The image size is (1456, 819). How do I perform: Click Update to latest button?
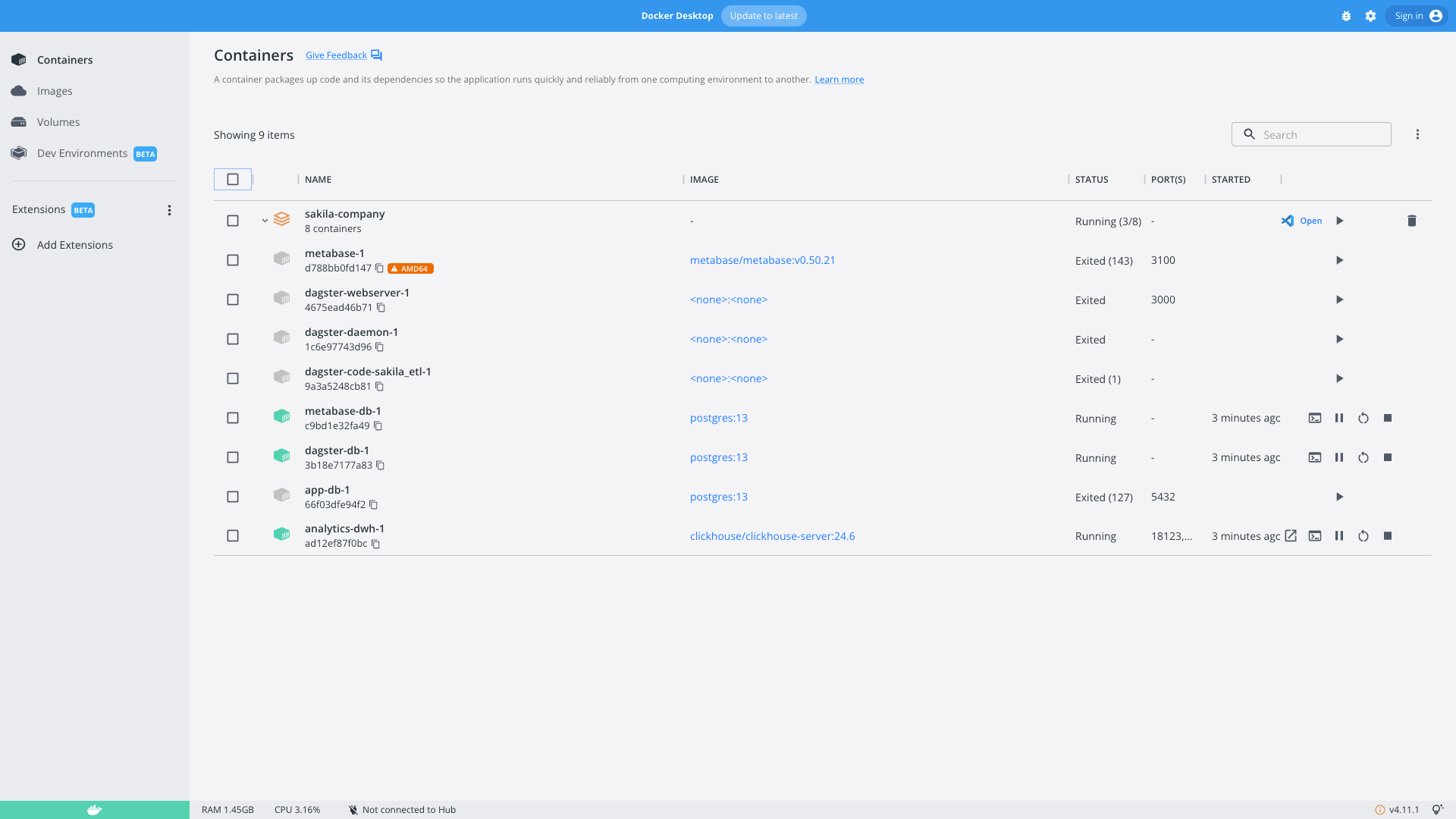764,16
